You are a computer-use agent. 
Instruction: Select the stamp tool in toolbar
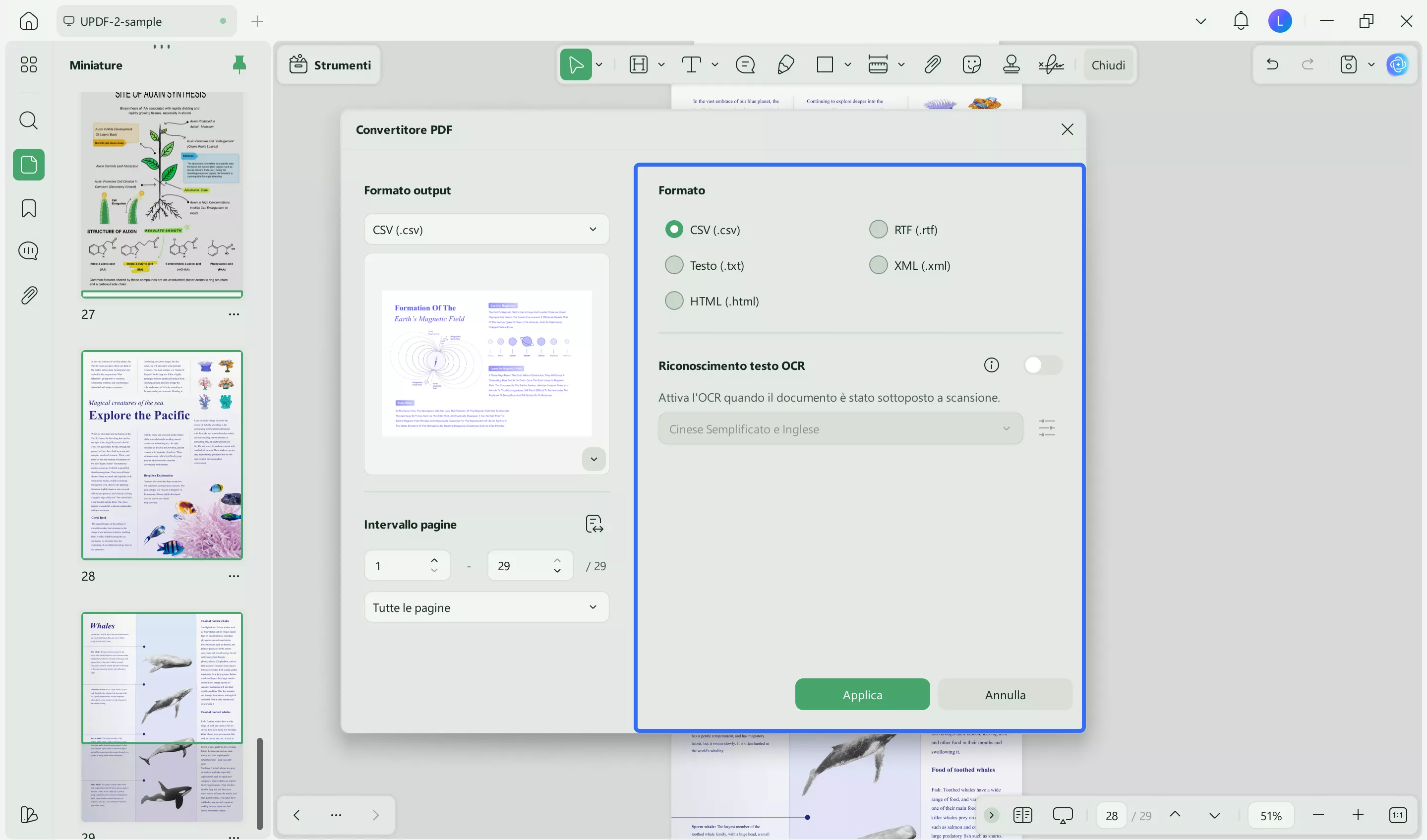pyautogui.click(x=1011, y=64)
